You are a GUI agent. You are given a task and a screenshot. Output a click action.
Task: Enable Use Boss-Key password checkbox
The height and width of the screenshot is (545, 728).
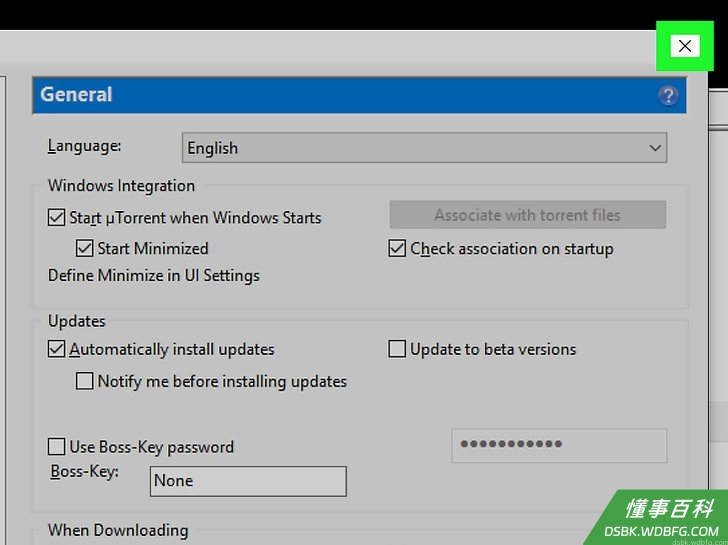pos(57,447)
